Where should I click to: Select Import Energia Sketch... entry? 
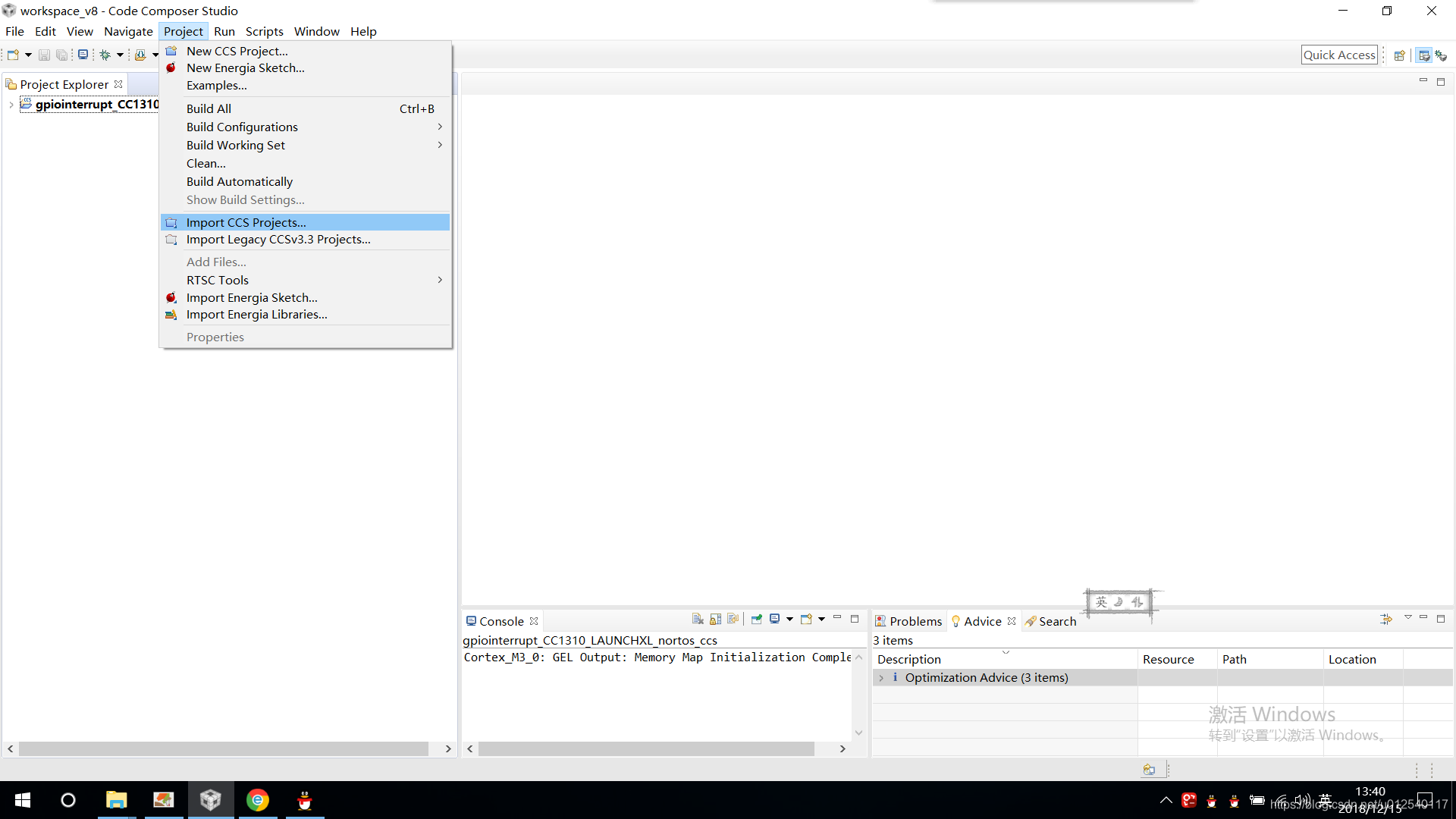[305, 297]
